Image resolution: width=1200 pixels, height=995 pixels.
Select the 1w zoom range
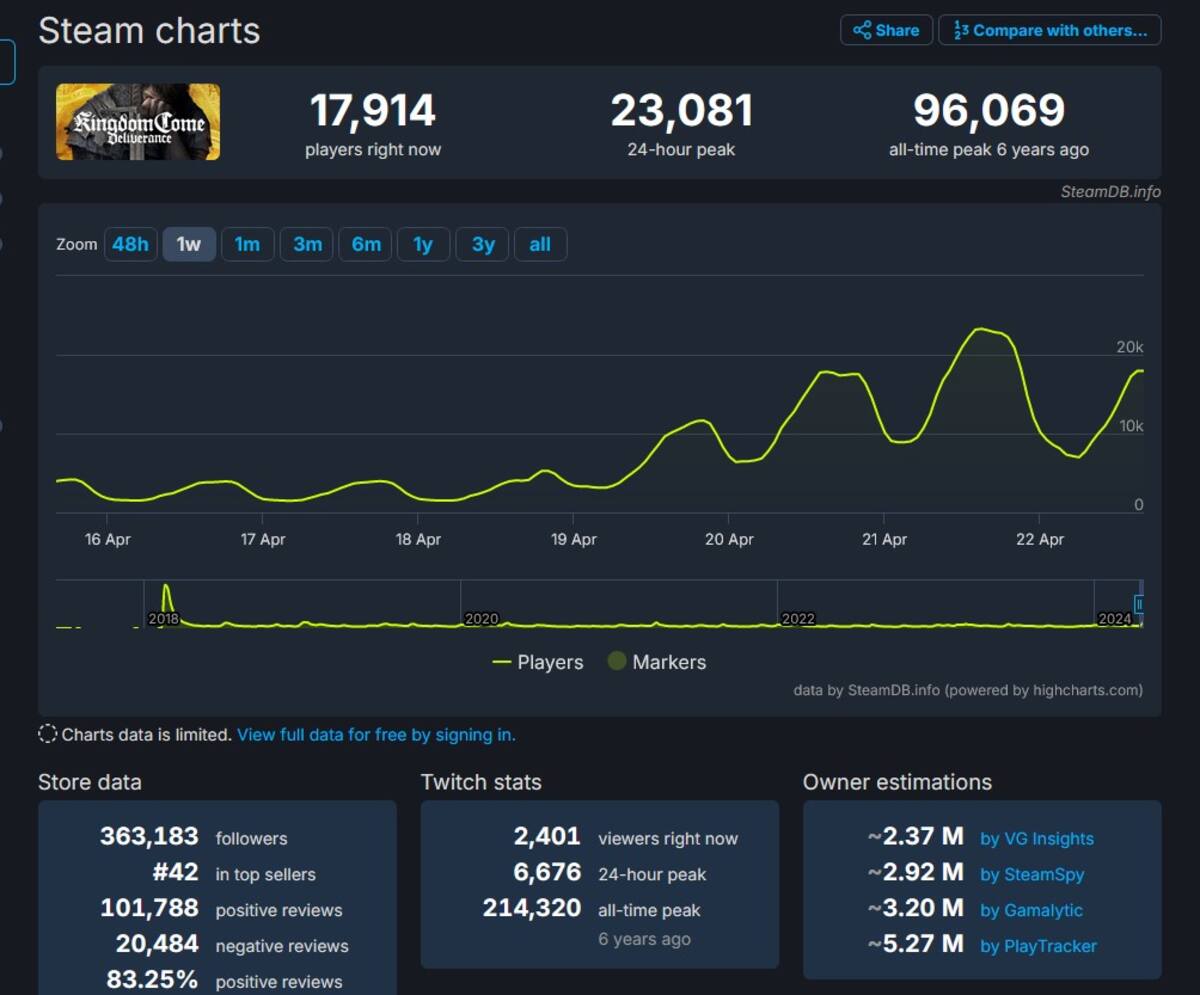(x=189, y=244)
